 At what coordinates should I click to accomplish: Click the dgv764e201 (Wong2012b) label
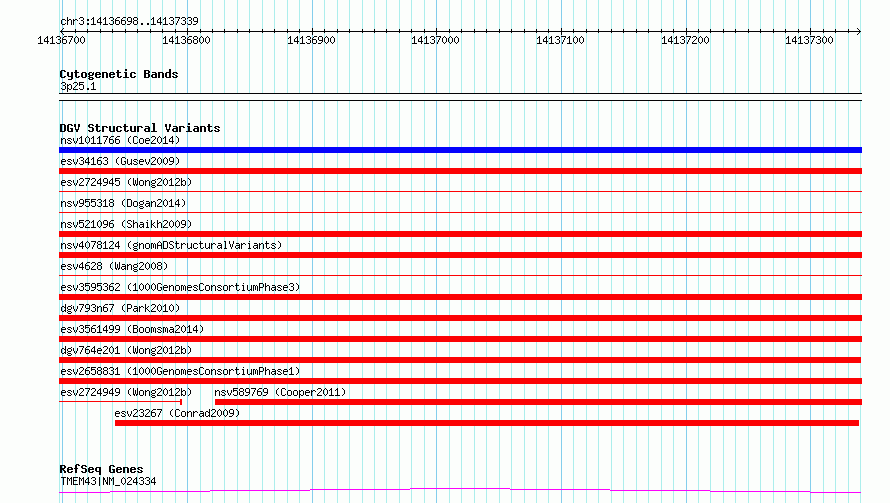[126, 350]
